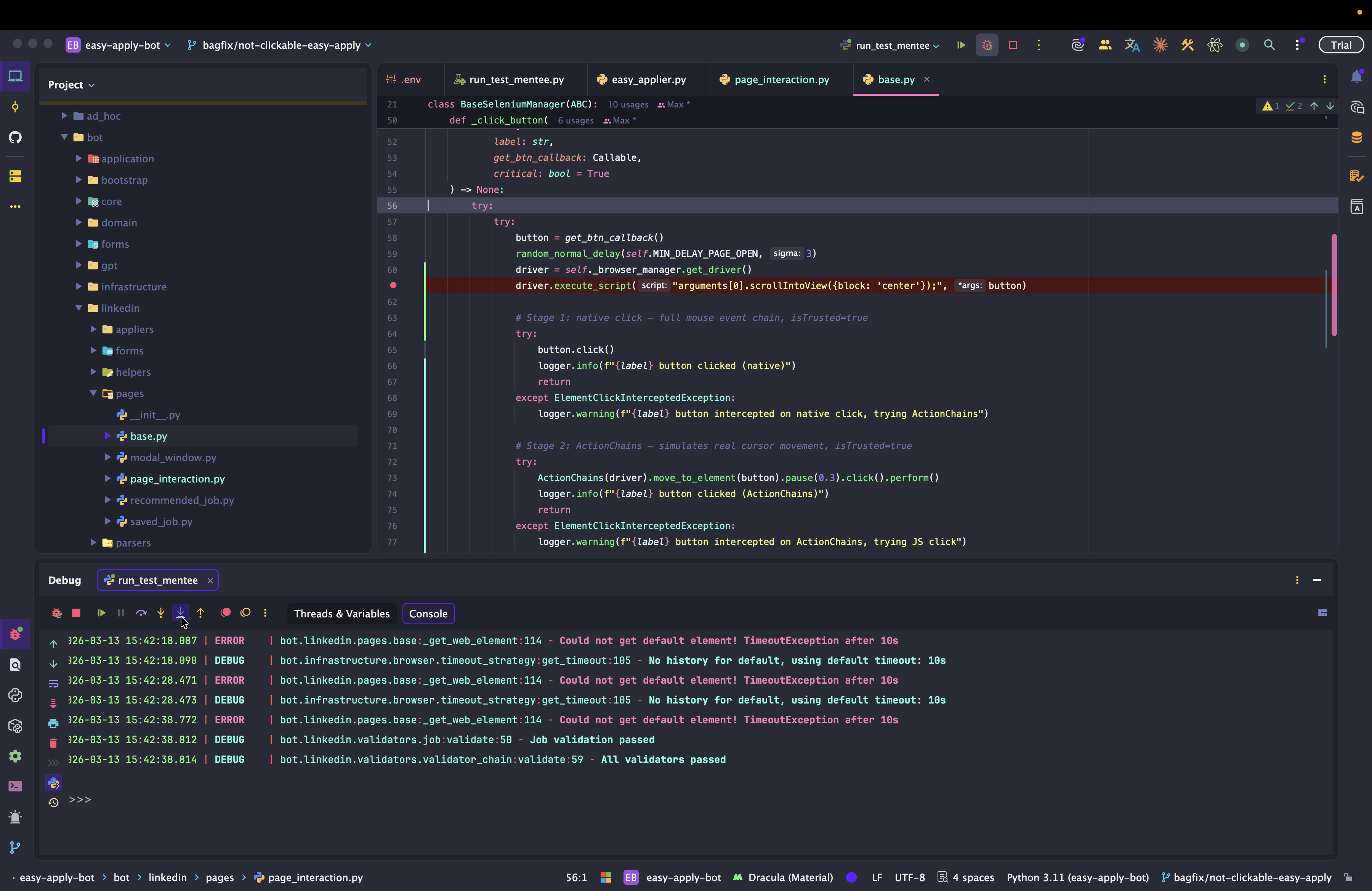Toggle soft-wrap in console gutter
This screenshot has height=891, width=1372.
point(53,684)
